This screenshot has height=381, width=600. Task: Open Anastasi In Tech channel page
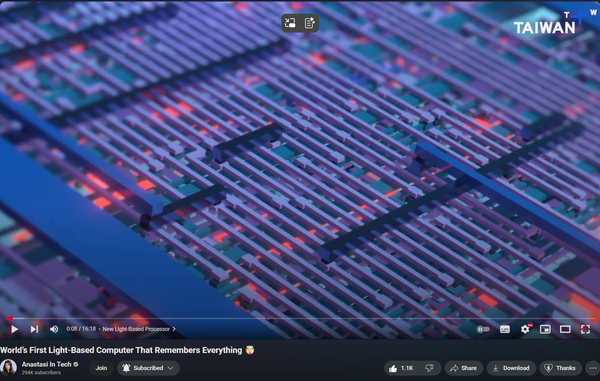point(46,364)
